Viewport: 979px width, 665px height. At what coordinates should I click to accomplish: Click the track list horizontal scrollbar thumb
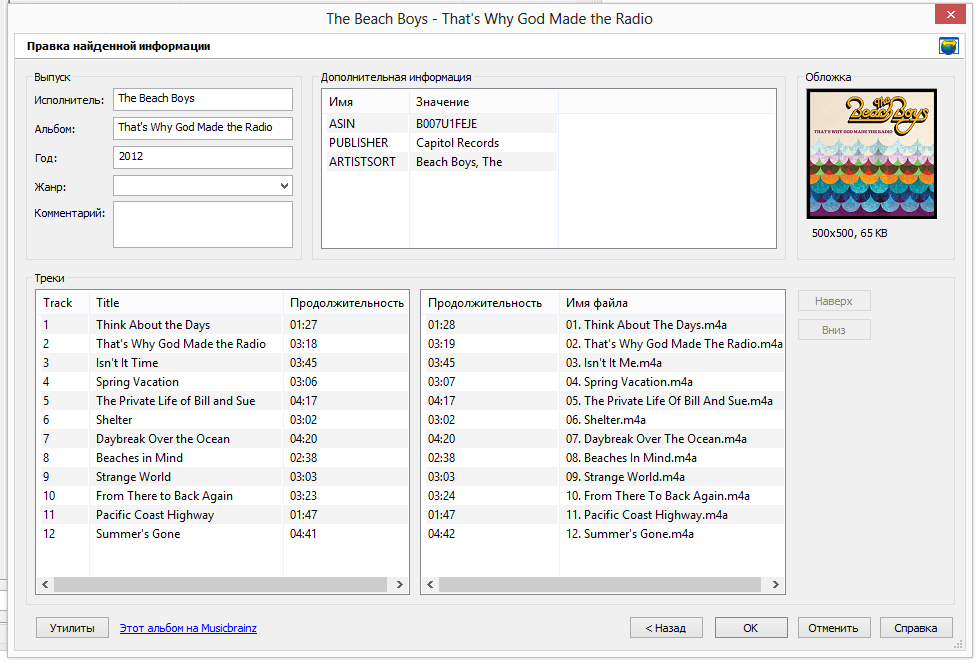pos(220,584)
